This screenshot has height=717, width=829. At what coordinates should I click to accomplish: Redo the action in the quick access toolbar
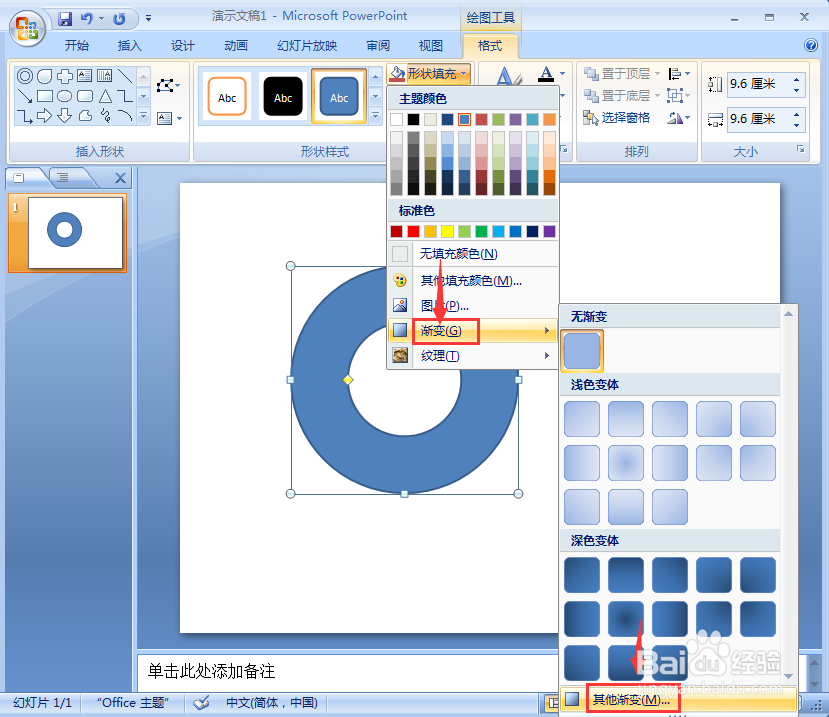tap(119, 19)
